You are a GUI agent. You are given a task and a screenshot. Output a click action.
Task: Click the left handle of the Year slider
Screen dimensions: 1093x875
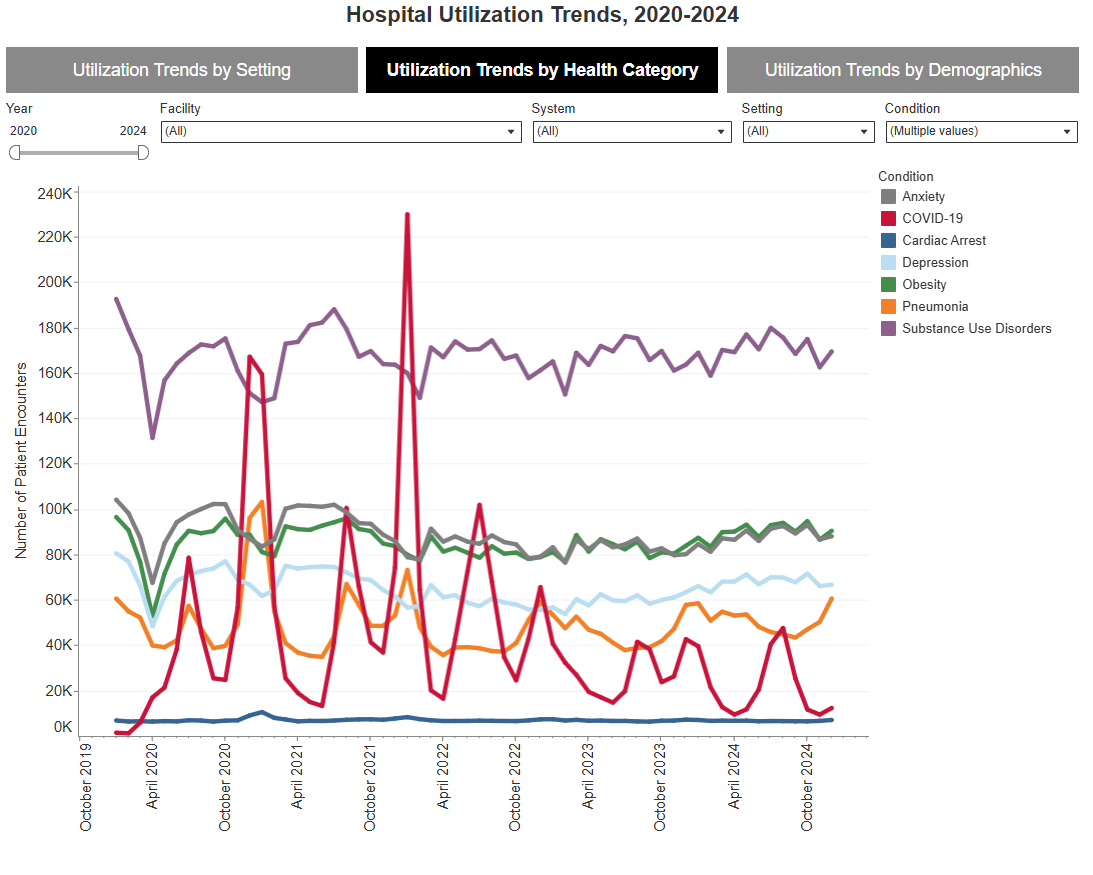[14, 152]
